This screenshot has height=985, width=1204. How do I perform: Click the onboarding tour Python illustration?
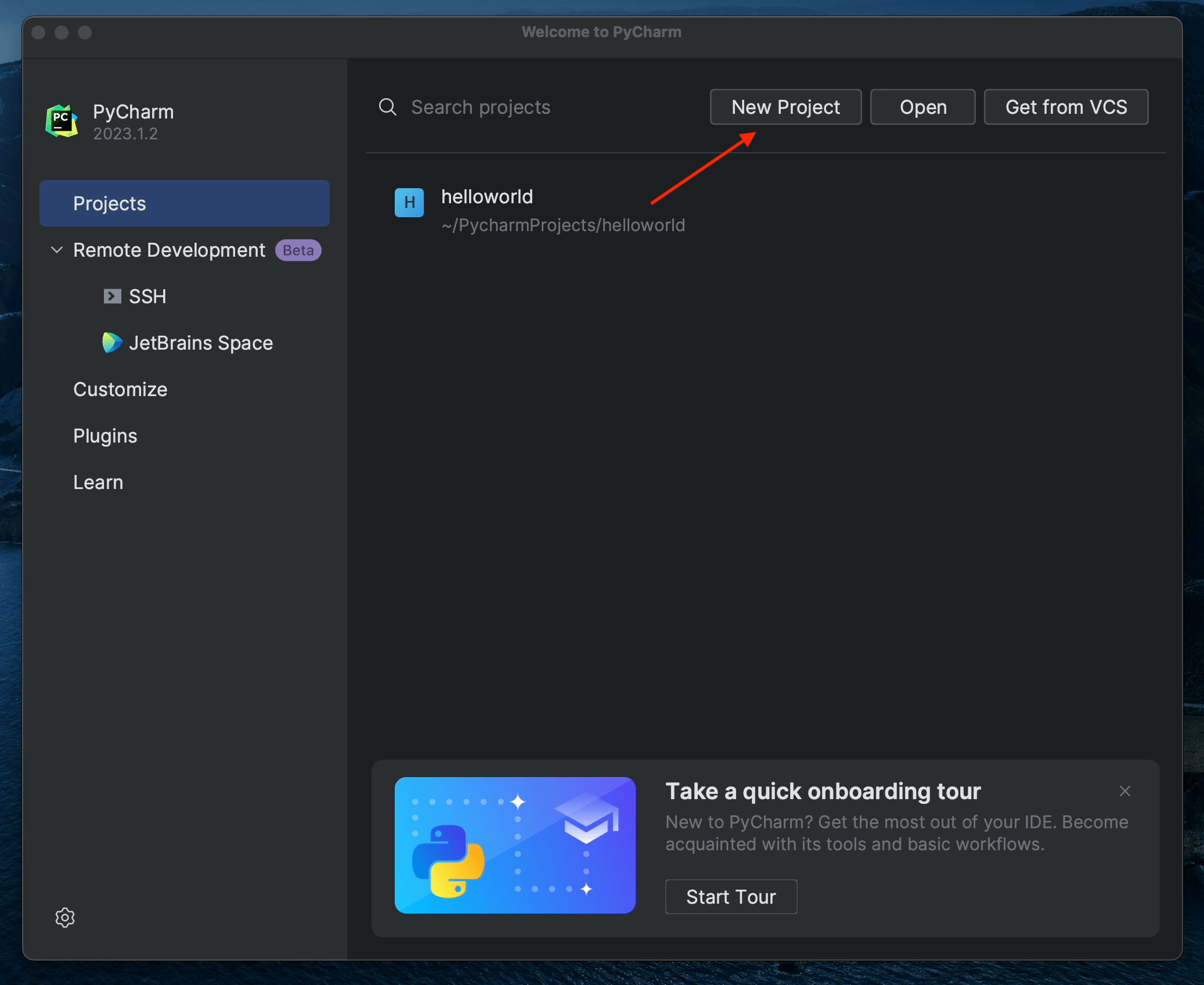point(515,845)
